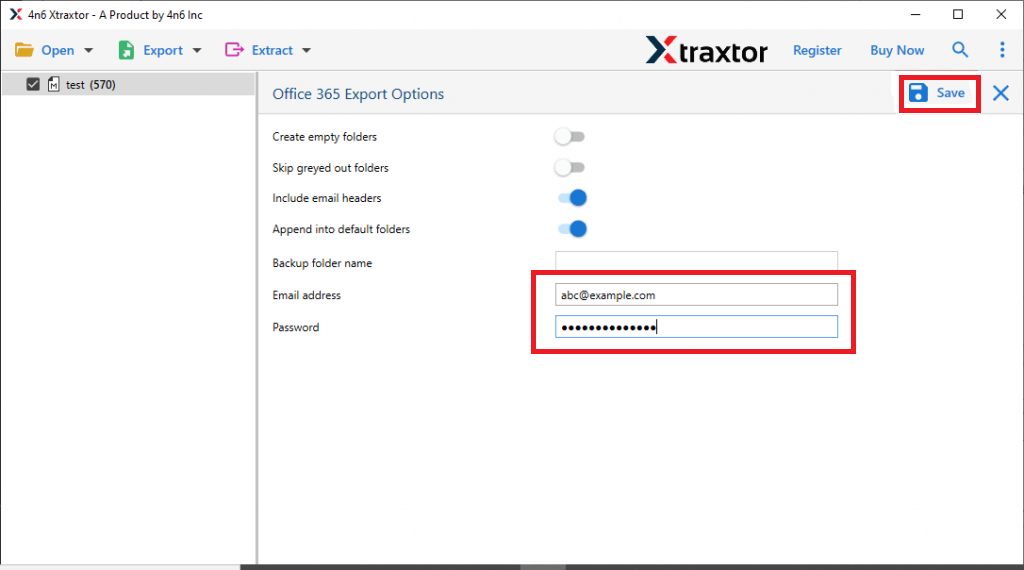Click the Include email headers label
This screenshot has width=1024, height=570.
point(327,198)
